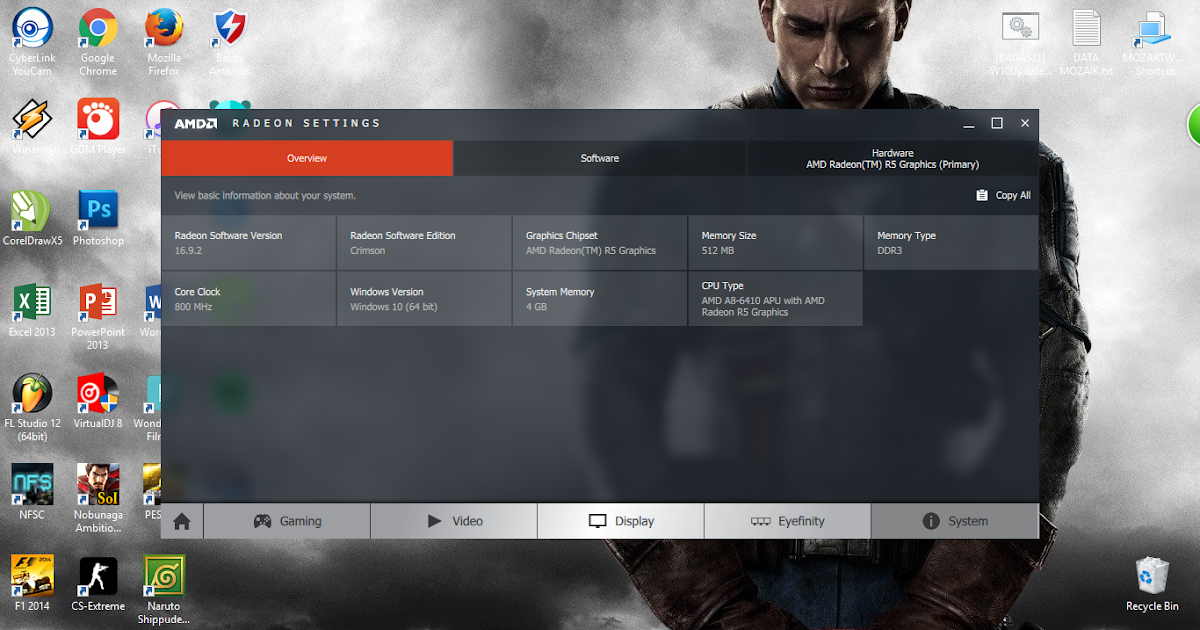Select the System section
The image size is (1200, 630).
click(x=955, y=521)
